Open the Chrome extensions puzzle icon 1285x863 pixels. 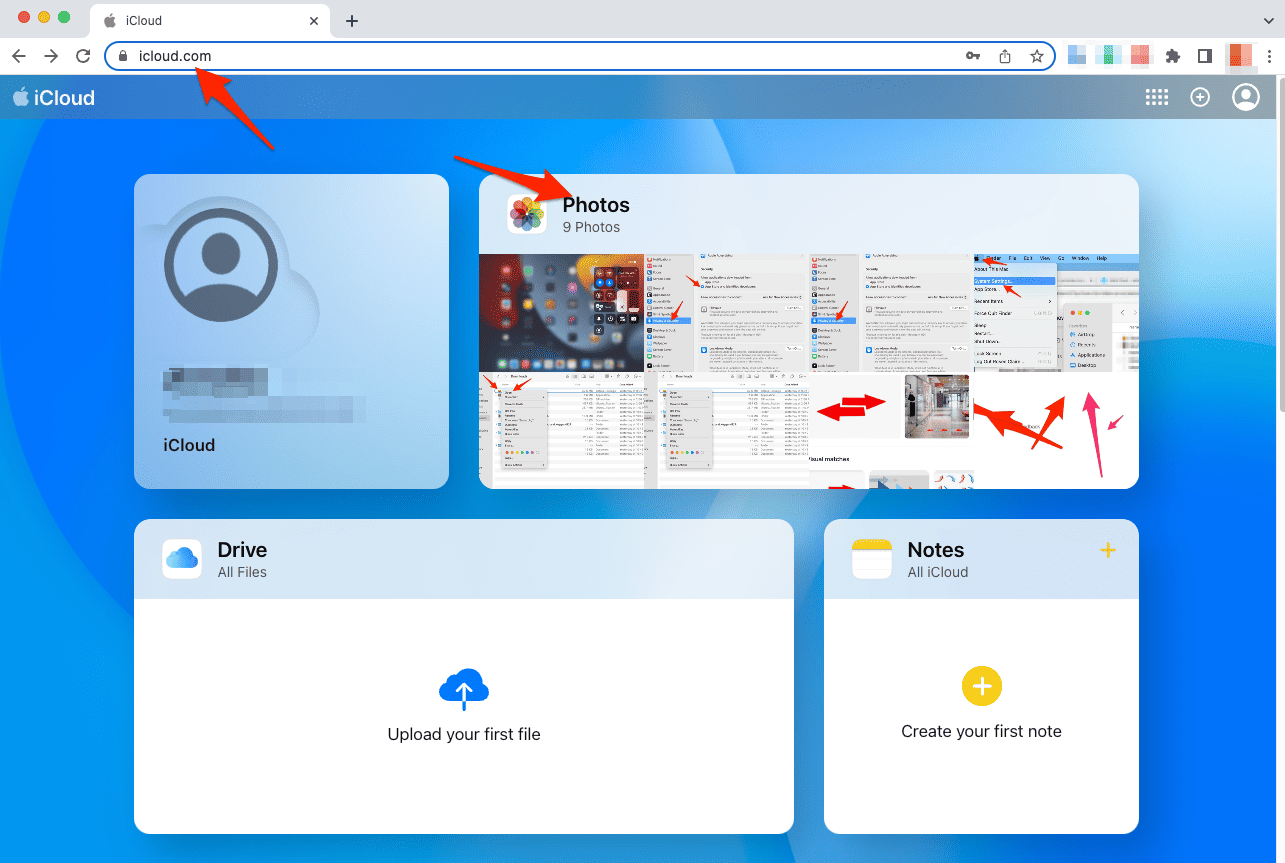tap(1173, 56)
